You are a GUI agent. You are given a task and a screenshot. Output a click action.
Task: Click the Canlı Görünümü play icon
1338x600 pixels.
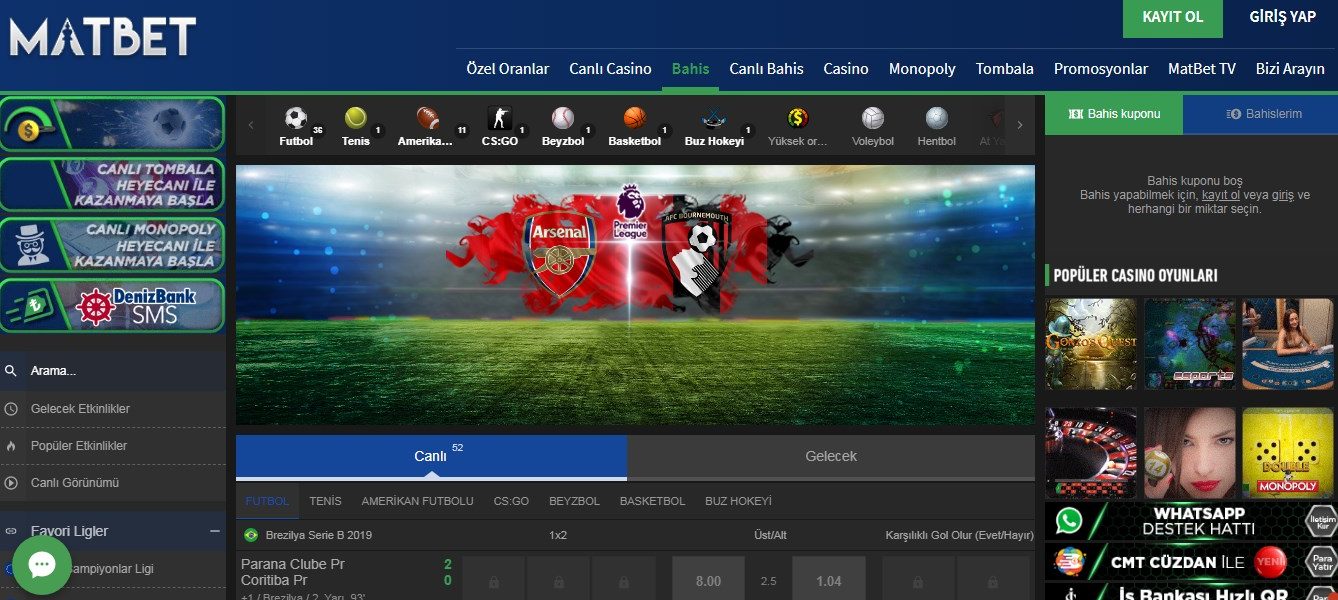11,483
